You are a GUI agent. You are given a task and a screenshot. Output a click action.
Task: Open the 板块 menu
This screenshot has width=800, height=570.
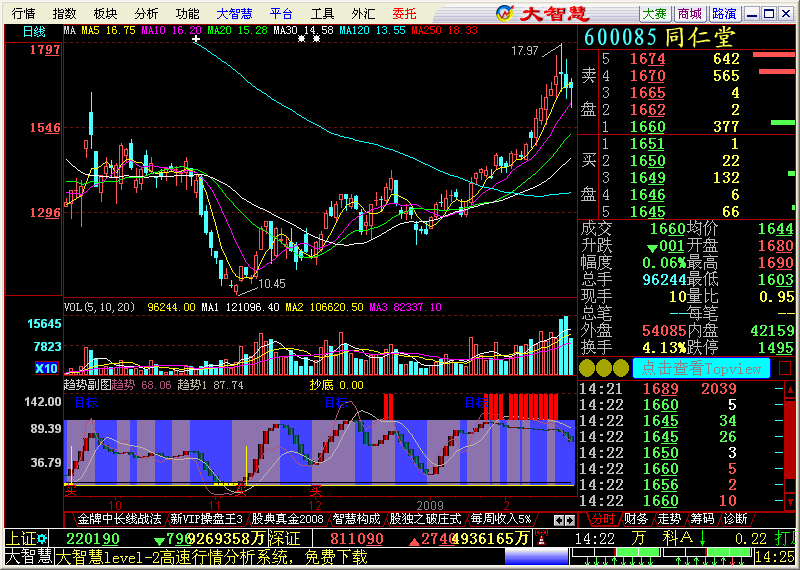click(106, 13)
